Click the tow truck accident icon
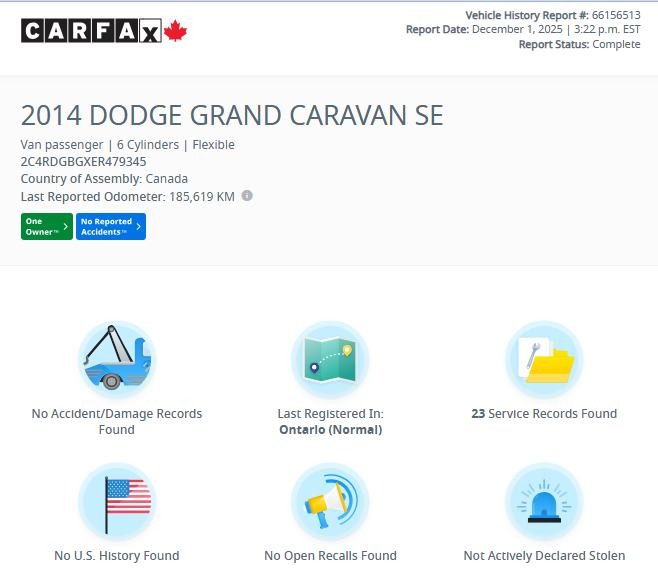The image size is (658, 581). 117,360
